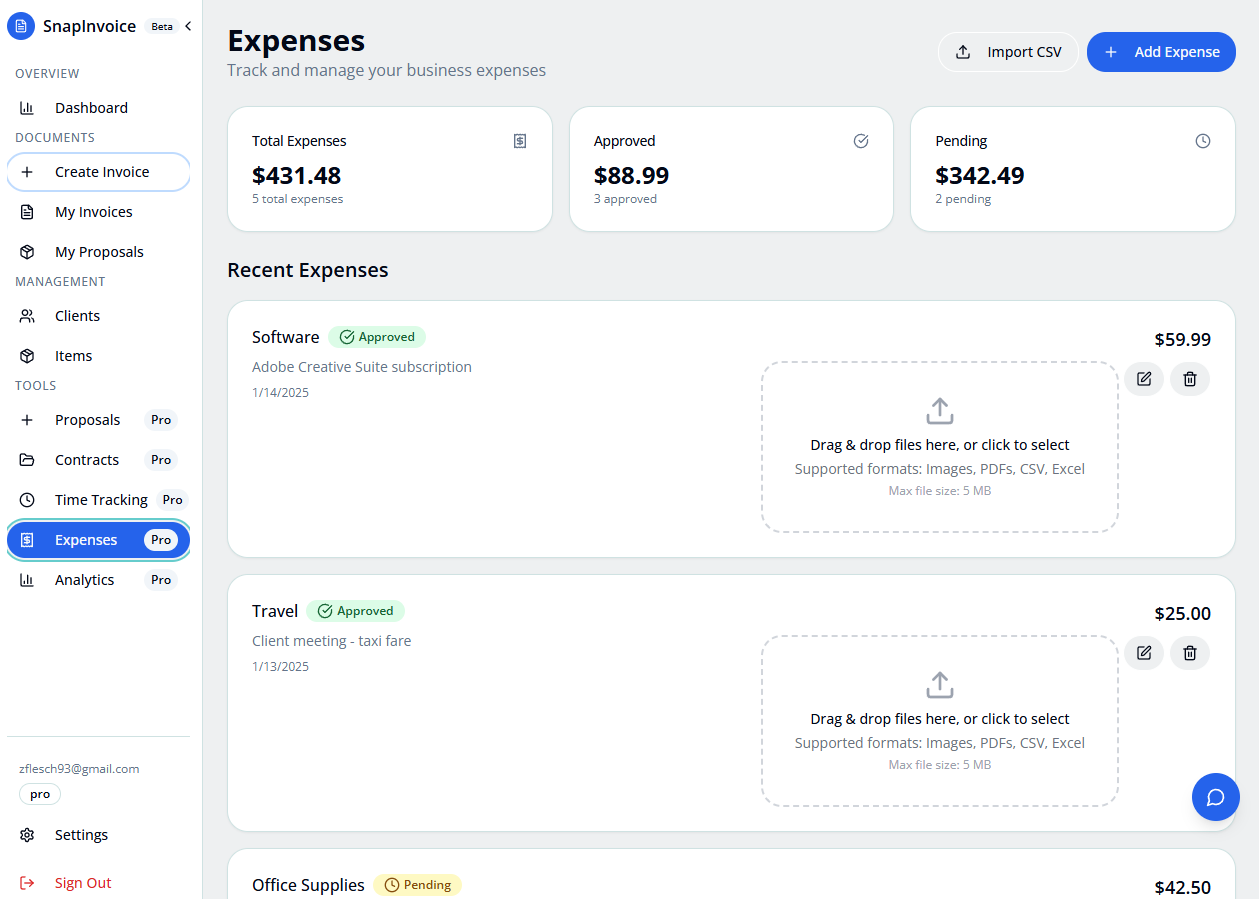Image resolution: width=1259 pixels, height=899 pixels.
Task: Select the Time Tracking clock icon
Action: click(27, 499)
